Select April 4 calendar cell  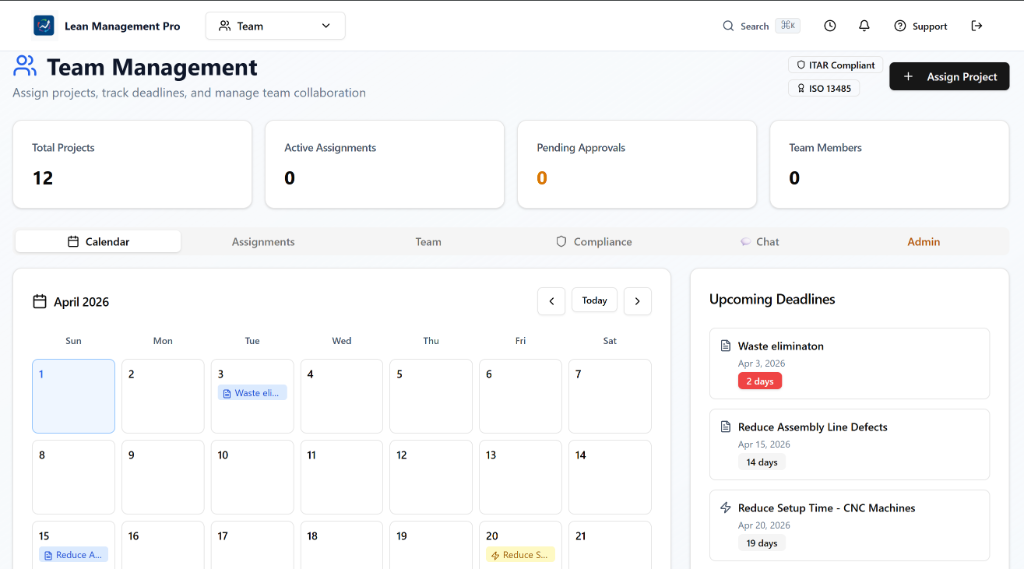pos(342,396)
